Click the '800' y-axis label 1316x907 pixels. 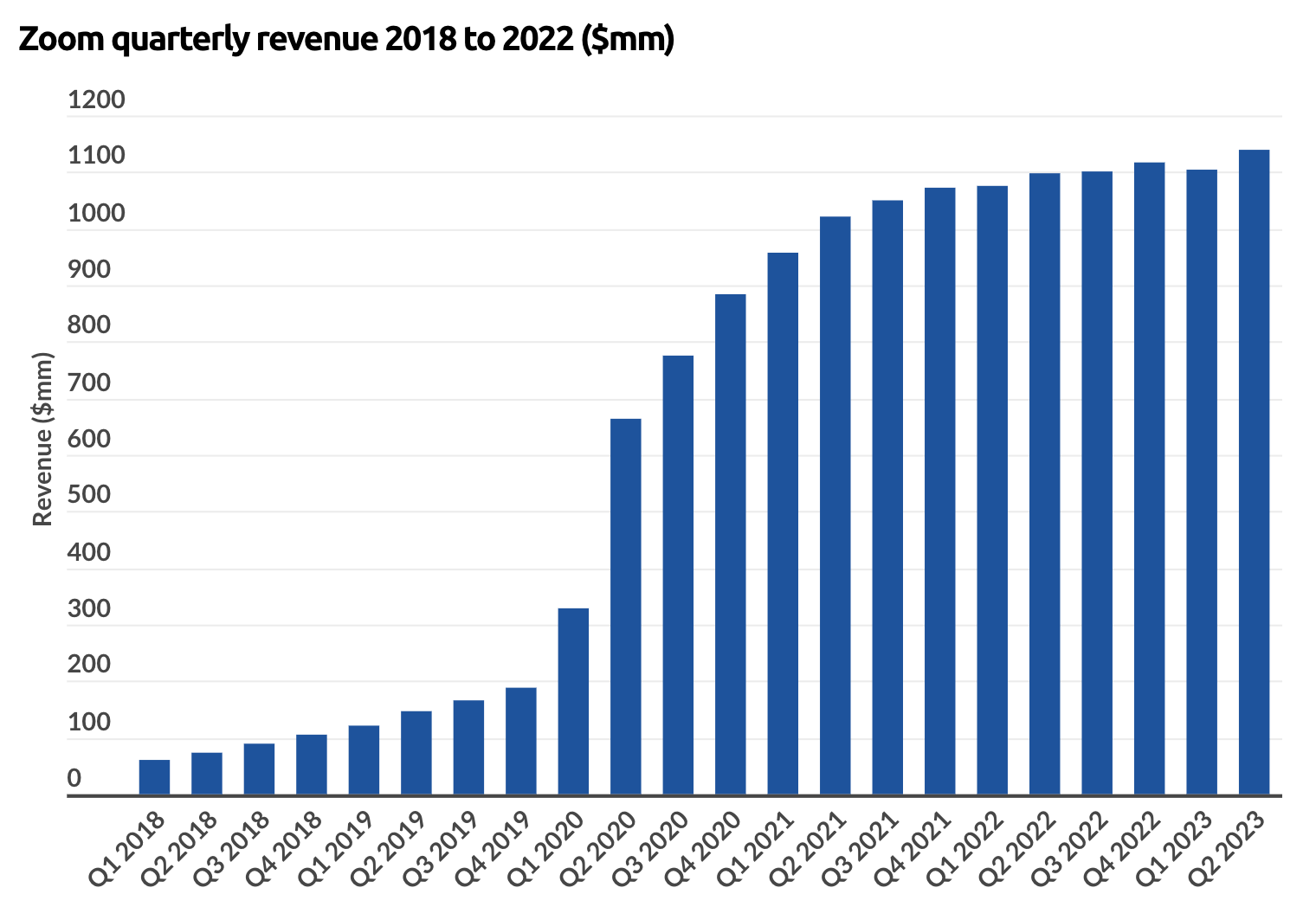(89, 325)
